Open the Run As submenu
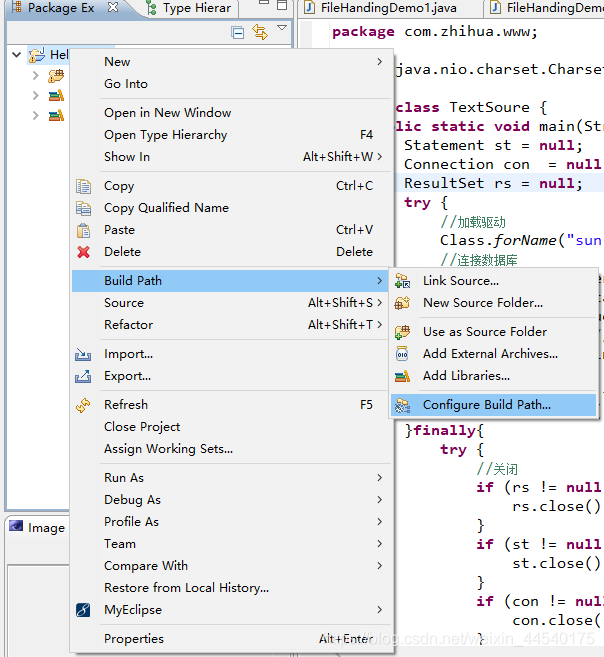The width and height of the screenshot is (604, 657). (232, 478)
